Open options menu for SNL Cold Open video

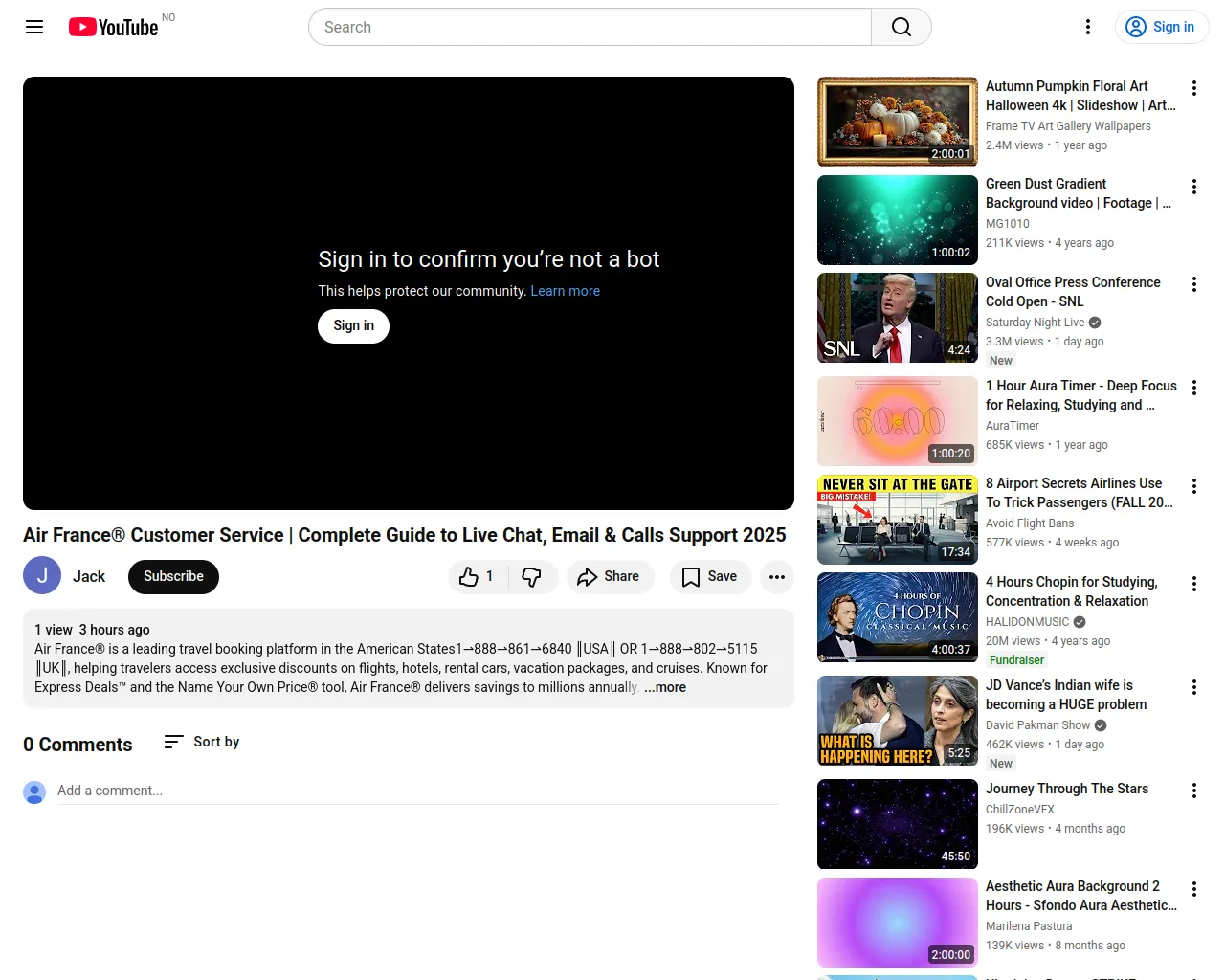point(1193,284)
